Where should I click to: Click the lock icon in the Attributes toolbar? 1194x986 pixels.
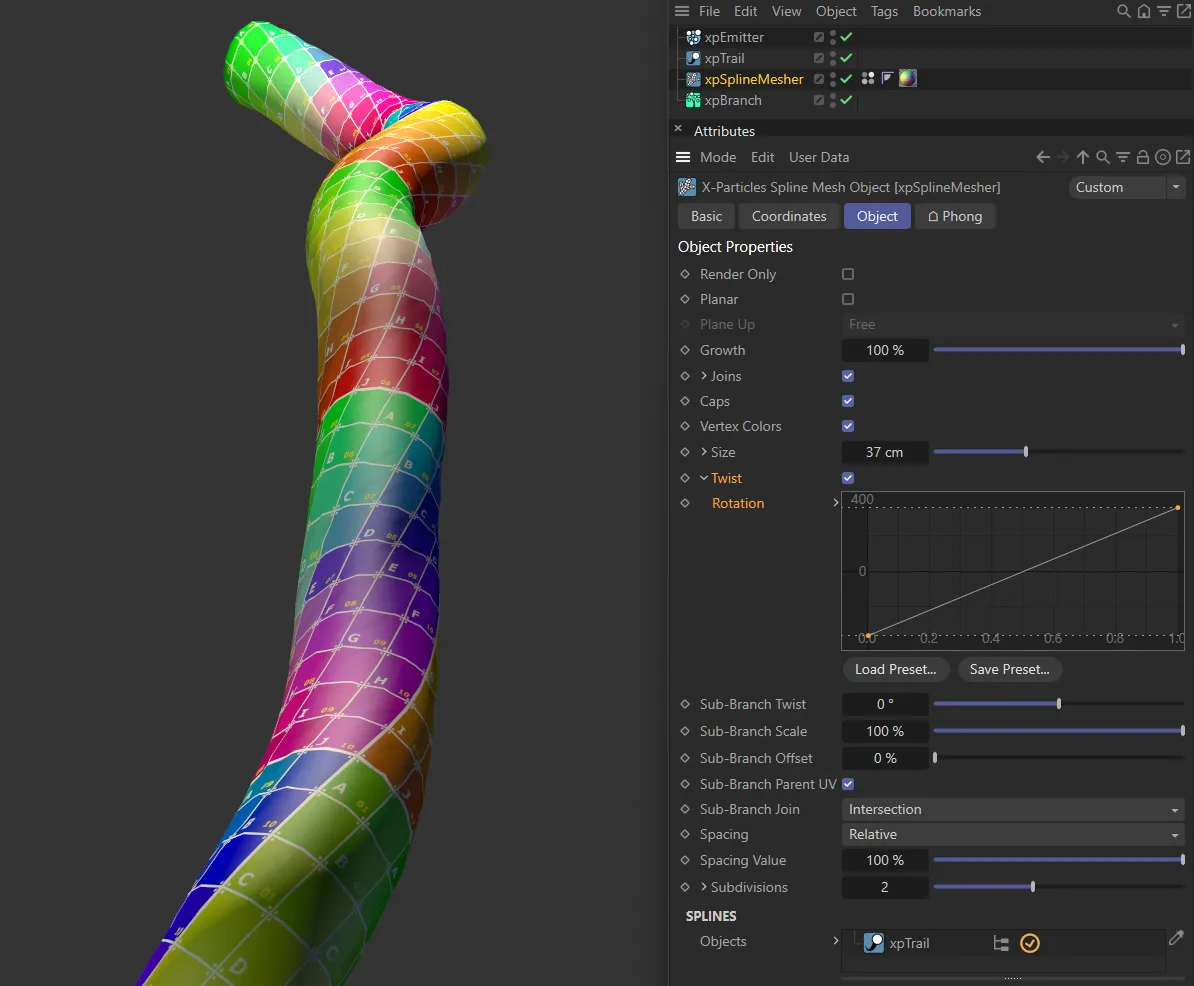point(1143,157)
